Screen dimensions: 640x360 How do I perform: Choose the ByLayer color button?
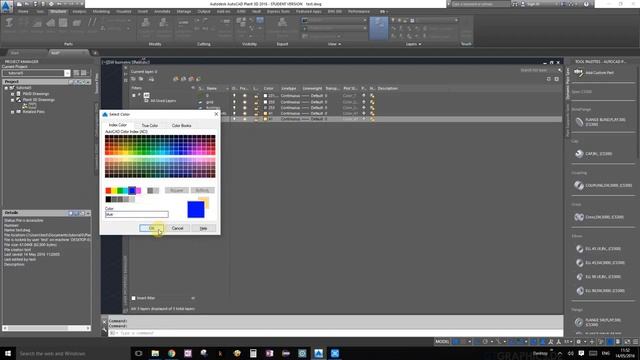[x=176, y=191]
